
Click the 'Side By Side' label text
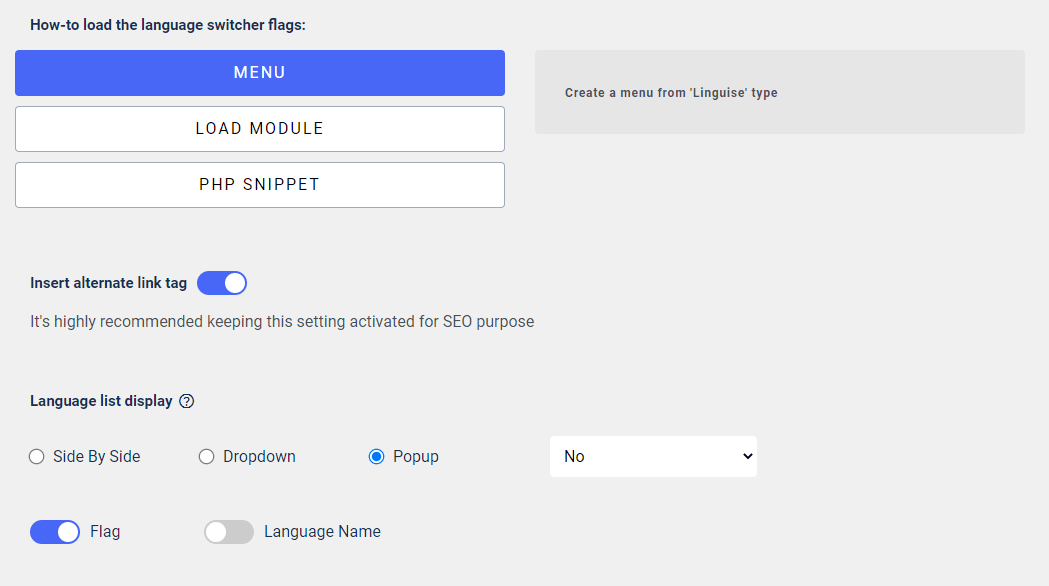(x=96, y=457)
